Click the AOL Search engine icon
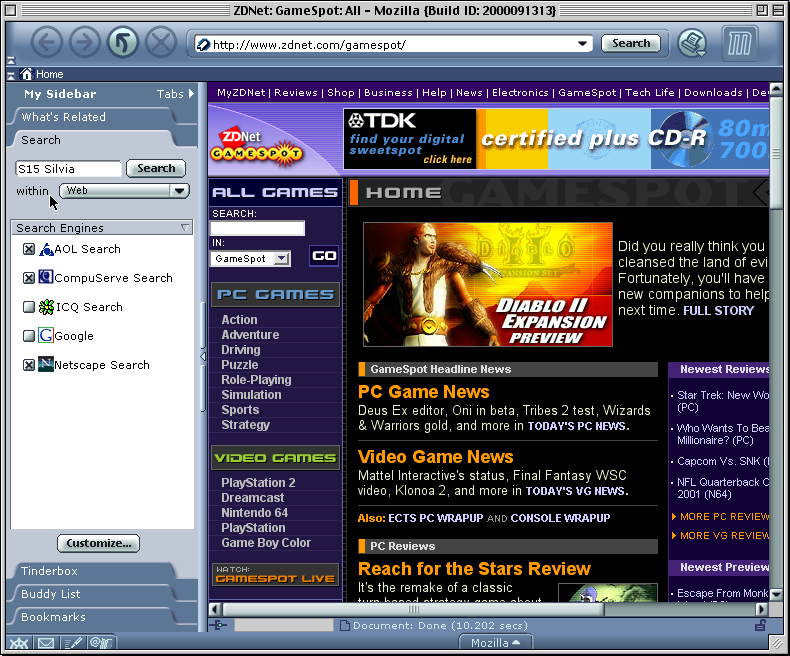The height and width of the screenshot is (656, 790). click(46, 249)
